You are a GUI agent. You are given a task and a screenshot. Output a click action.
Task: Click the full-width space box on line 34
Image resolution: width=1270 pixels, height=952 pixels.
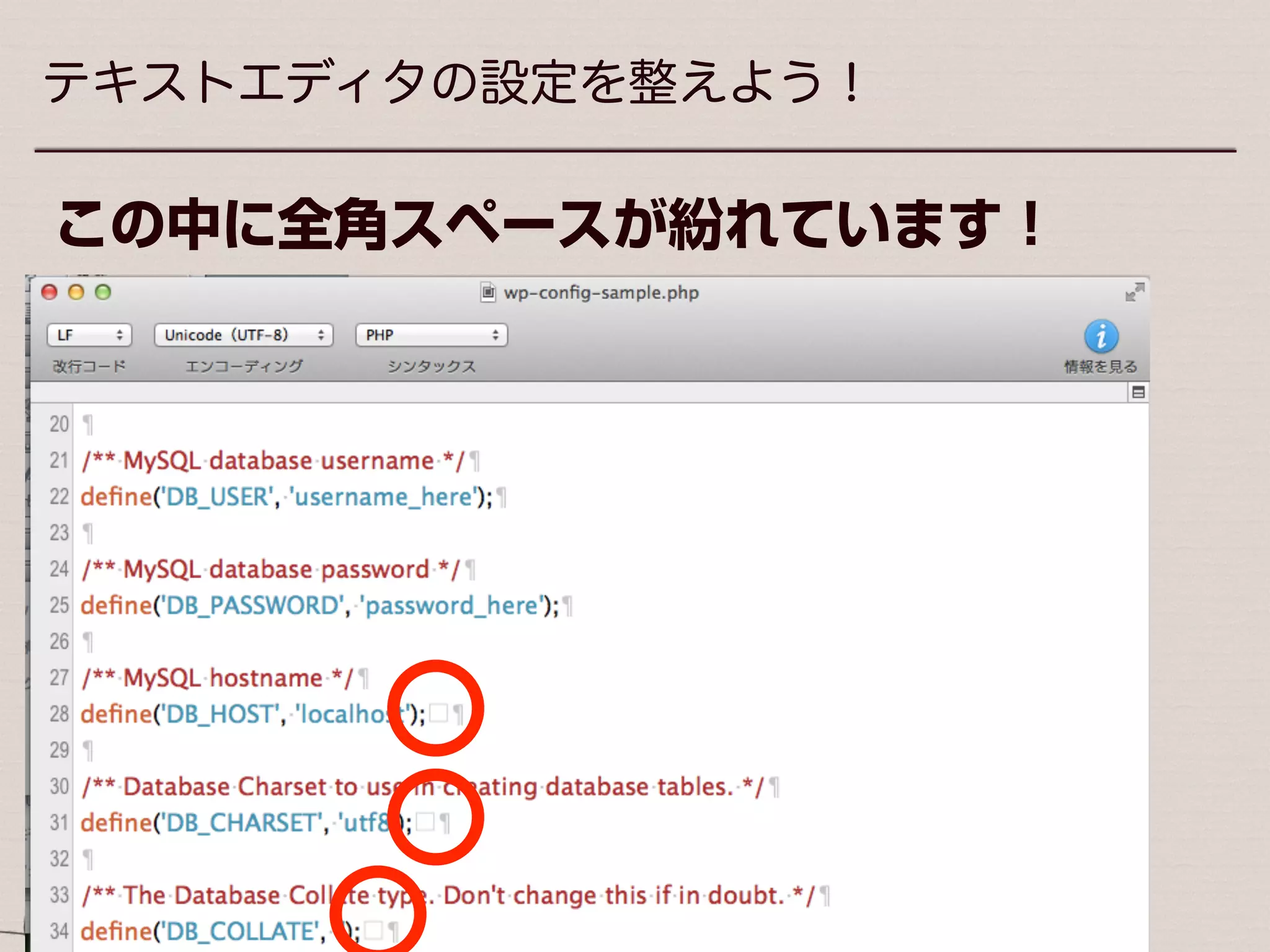coord(374,931)
